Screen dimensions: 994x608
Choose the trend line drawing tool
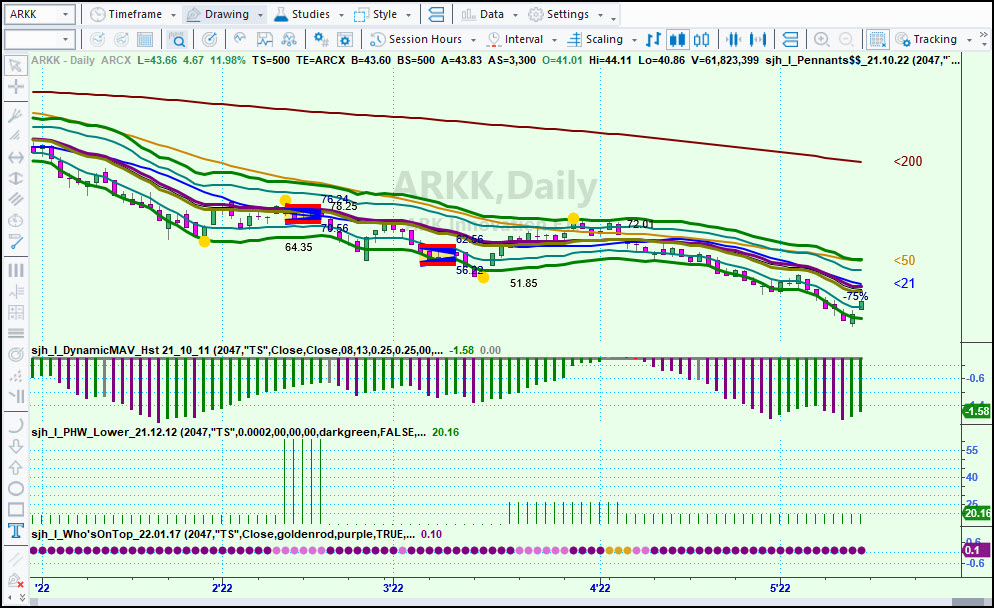pyautogui.click(x=16, y=242)
